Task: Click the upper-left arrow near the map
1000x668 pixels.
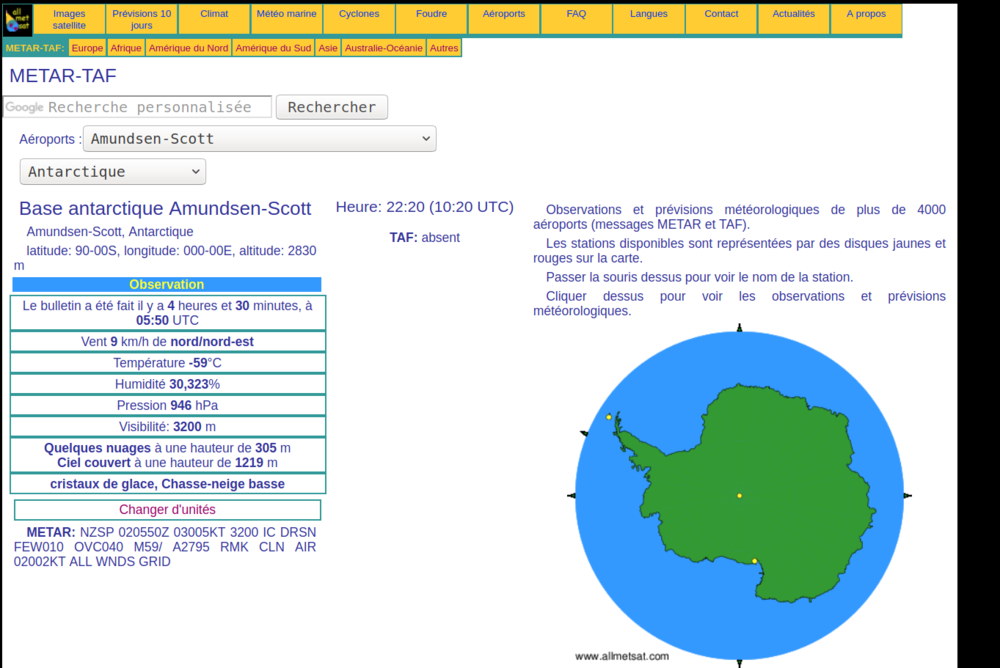Action: (584, 433)
